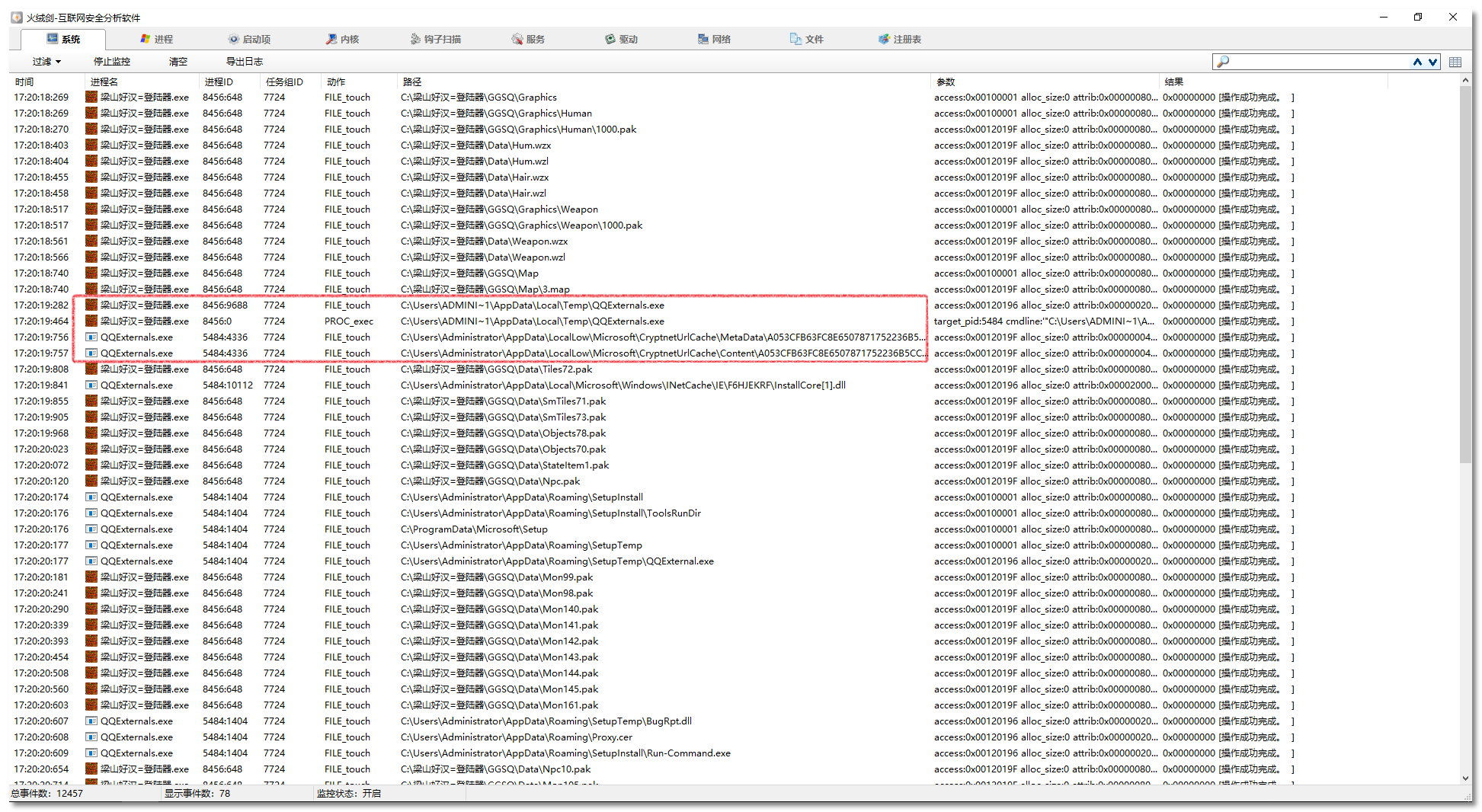Image resolution: width=1482 pixels, height=812 pixels.
Task: Click the vertical scrollbar down arrow
Action: (1465, 778)
